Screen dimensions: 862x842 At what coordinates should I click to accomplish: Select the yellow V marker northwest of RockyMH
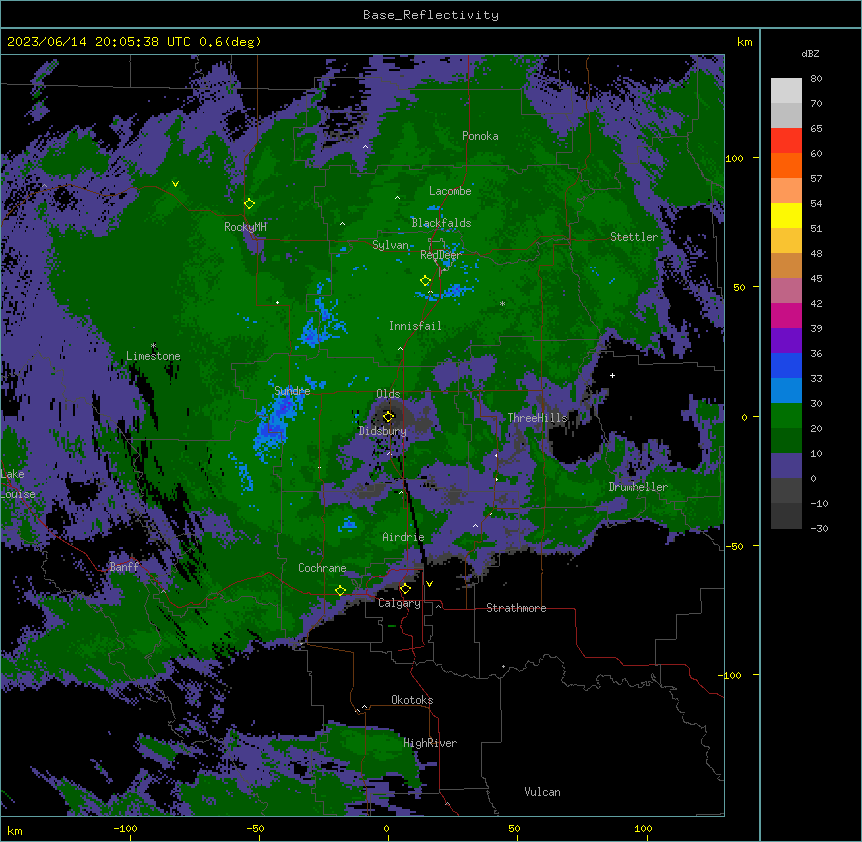pos(175,184)
